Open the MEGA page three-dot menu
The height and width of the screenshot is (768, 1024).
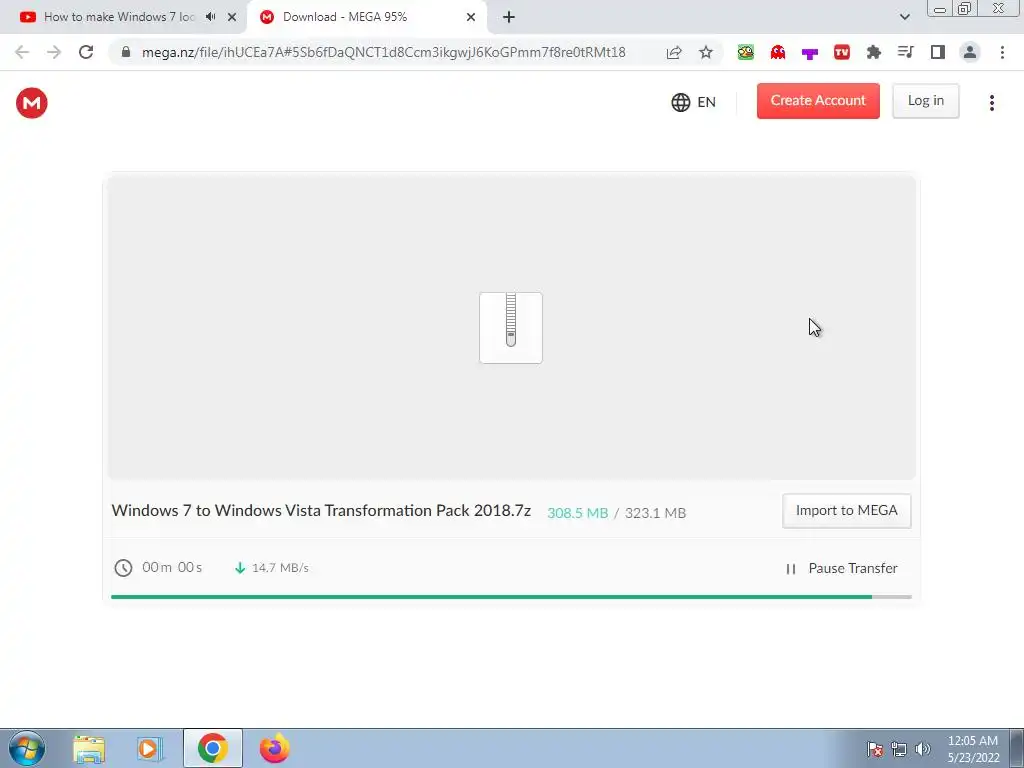(991, 103)
